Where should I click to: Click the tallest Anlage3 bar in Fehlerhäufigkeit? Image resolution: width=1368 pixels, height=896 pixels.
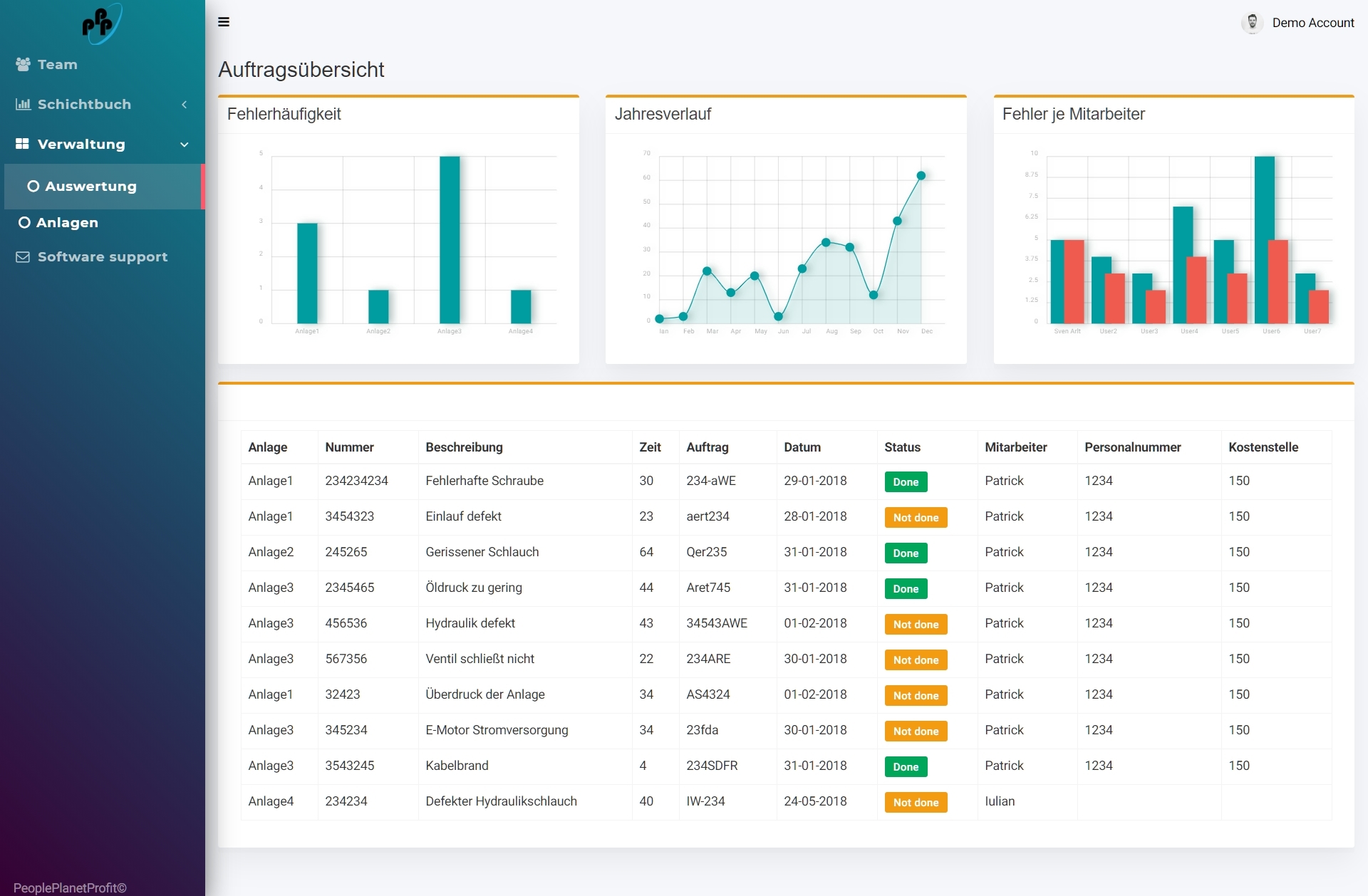click(x=450, y=239)
